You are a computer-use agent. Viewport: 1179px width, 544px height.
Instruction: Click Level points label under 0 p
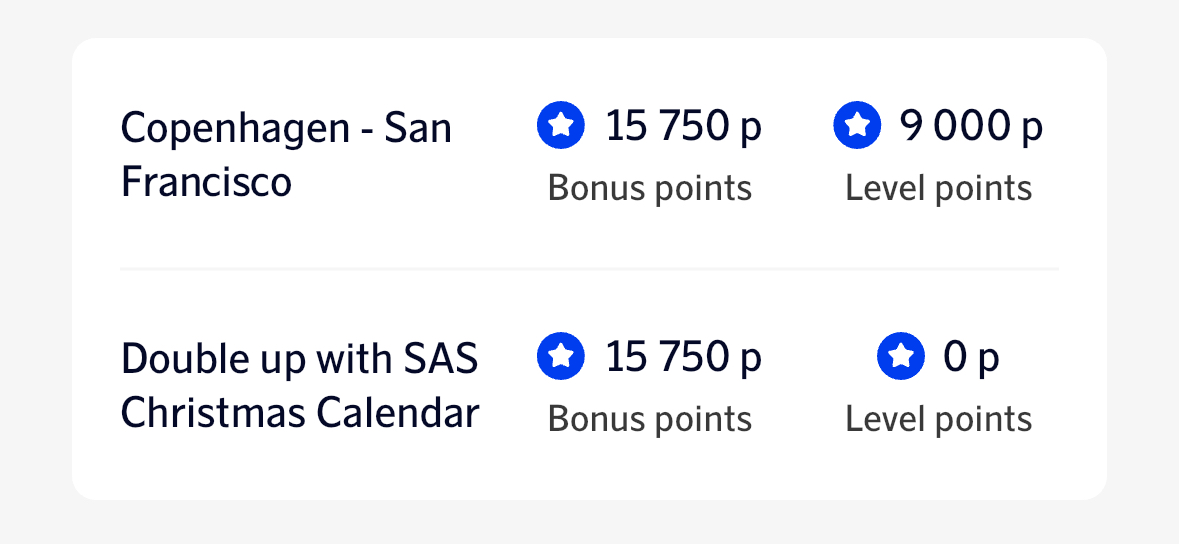pyautogui.click(x=938, y=418)
